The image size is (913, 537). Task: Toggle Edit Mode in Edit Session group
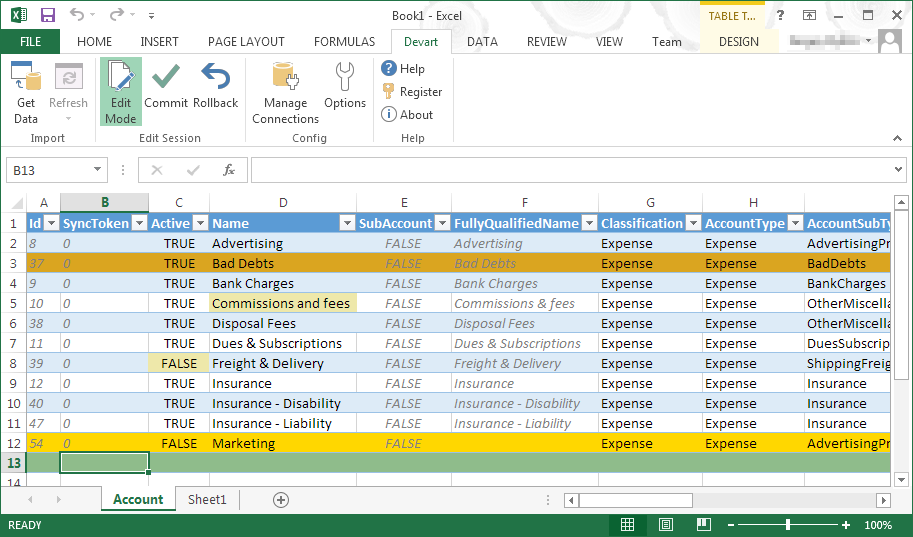point(121,91)
